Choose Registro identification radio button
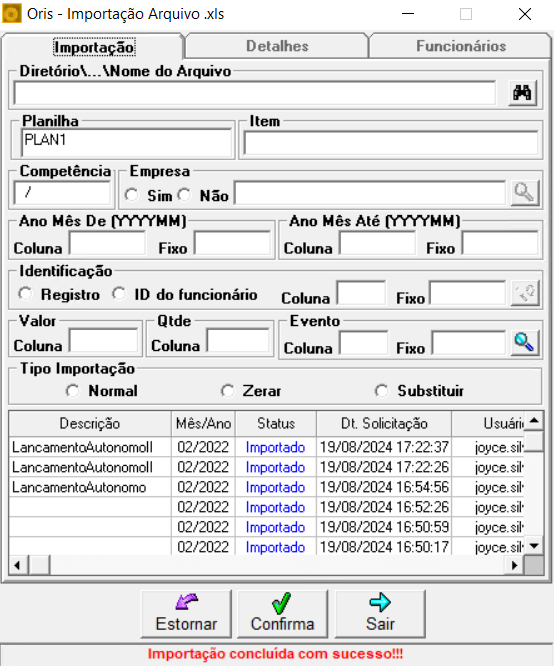 tap(25, 293)
